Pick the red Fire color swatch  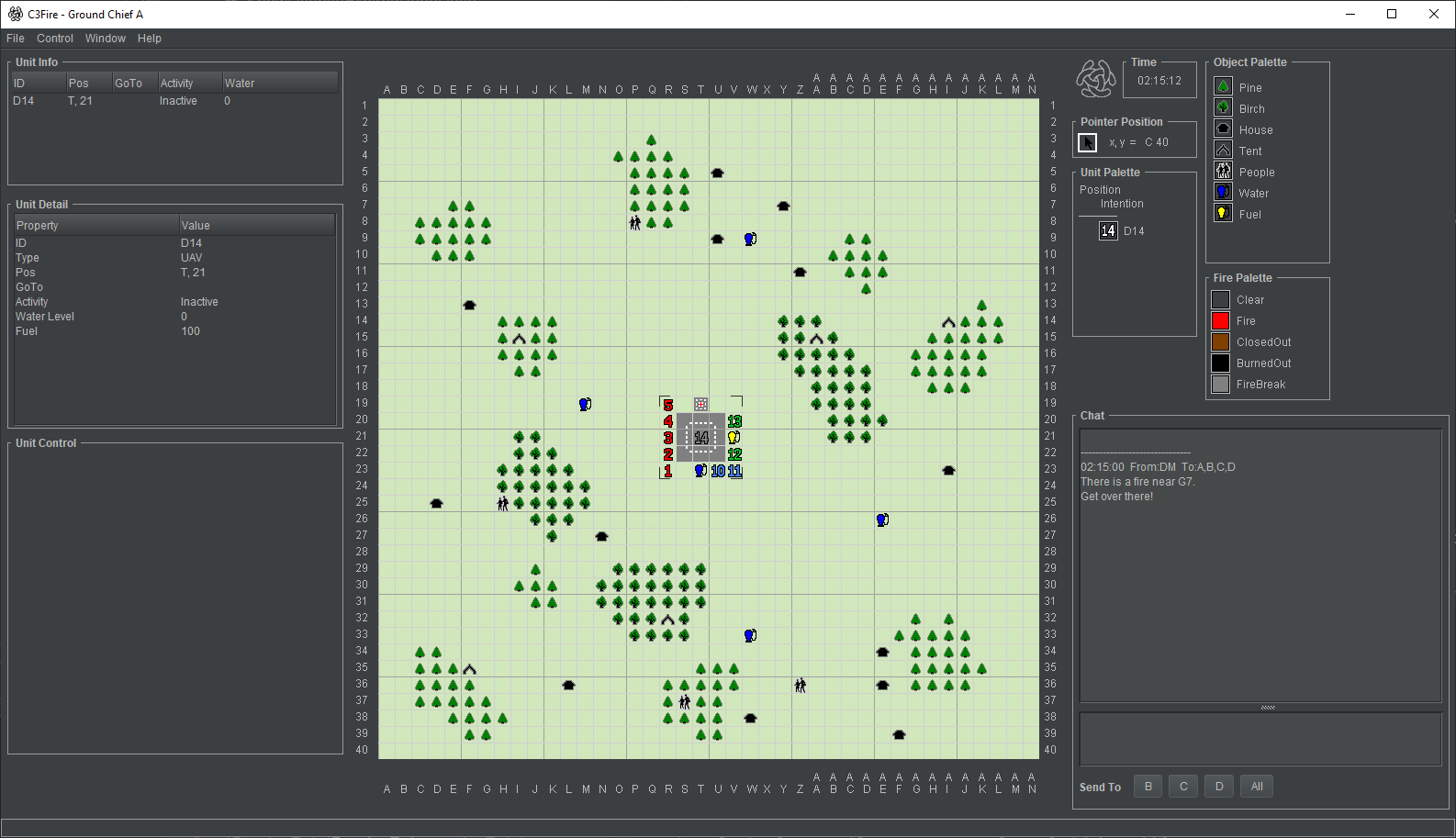point(1220,321)
